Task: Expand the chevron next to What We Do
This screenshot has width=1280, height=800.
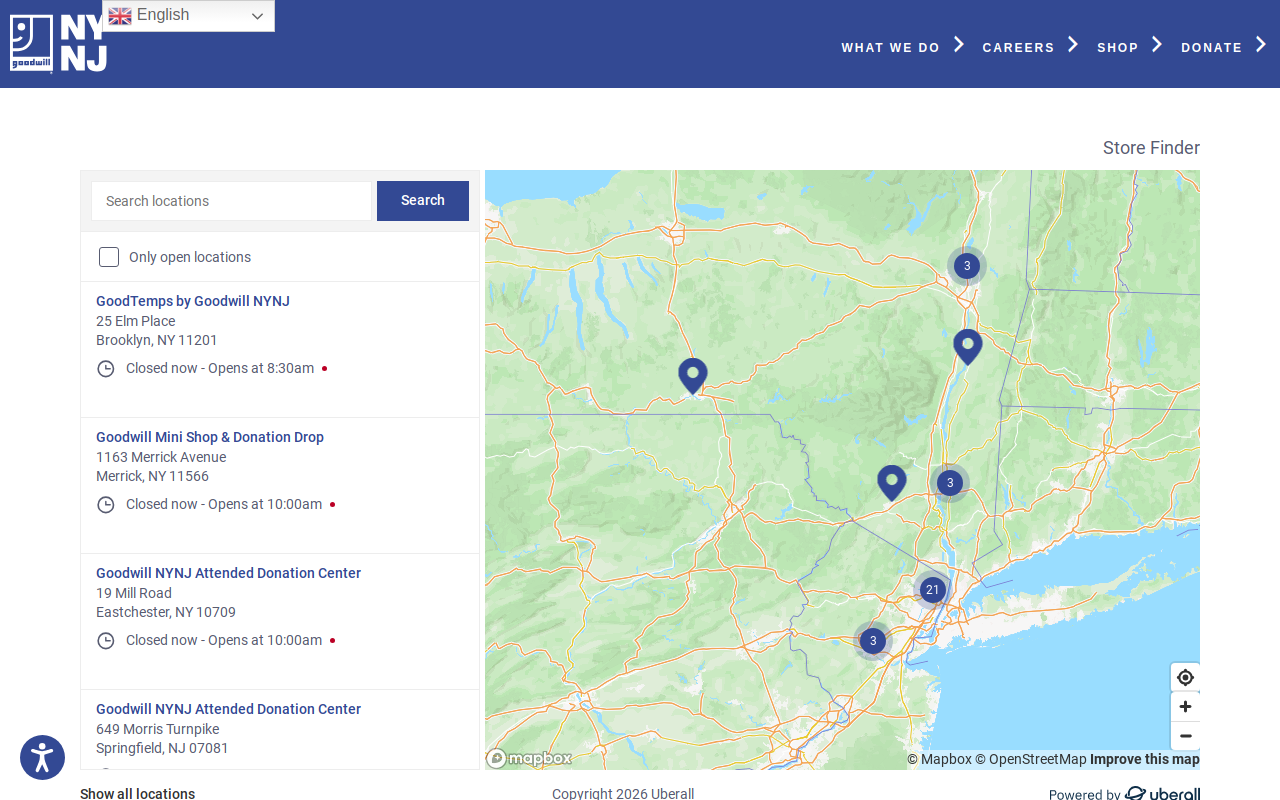Action: click(958, 45)
